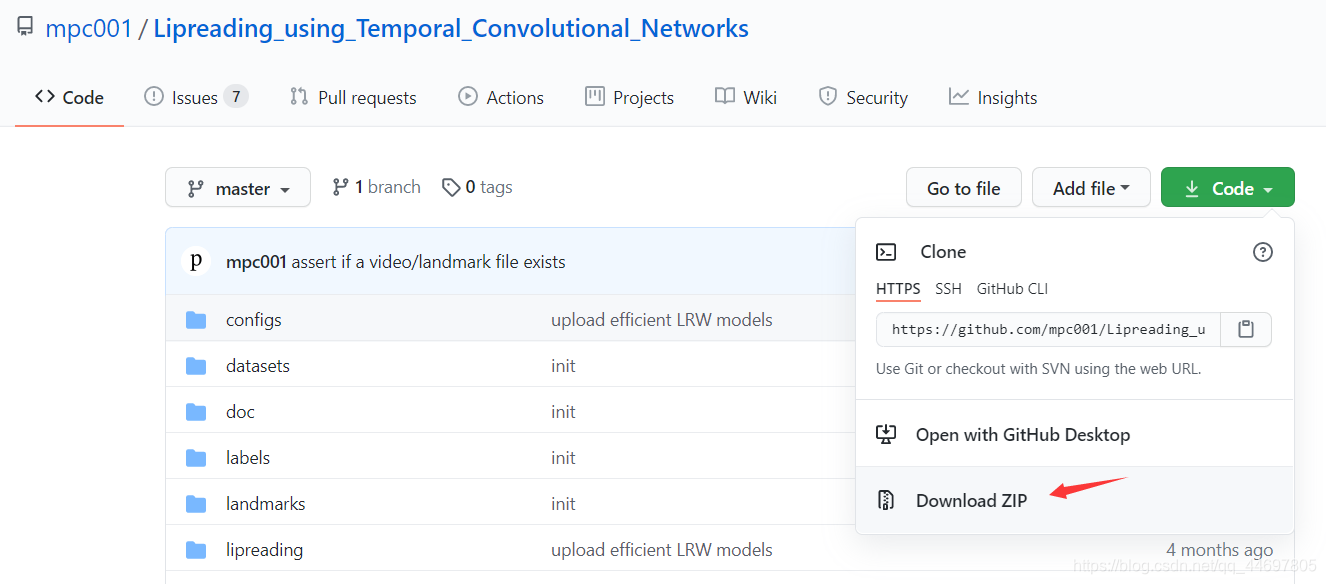Click the repository book icon beside mpc001
The height and width of the screenshot is (584, 1326).
[x=25, y=27]
